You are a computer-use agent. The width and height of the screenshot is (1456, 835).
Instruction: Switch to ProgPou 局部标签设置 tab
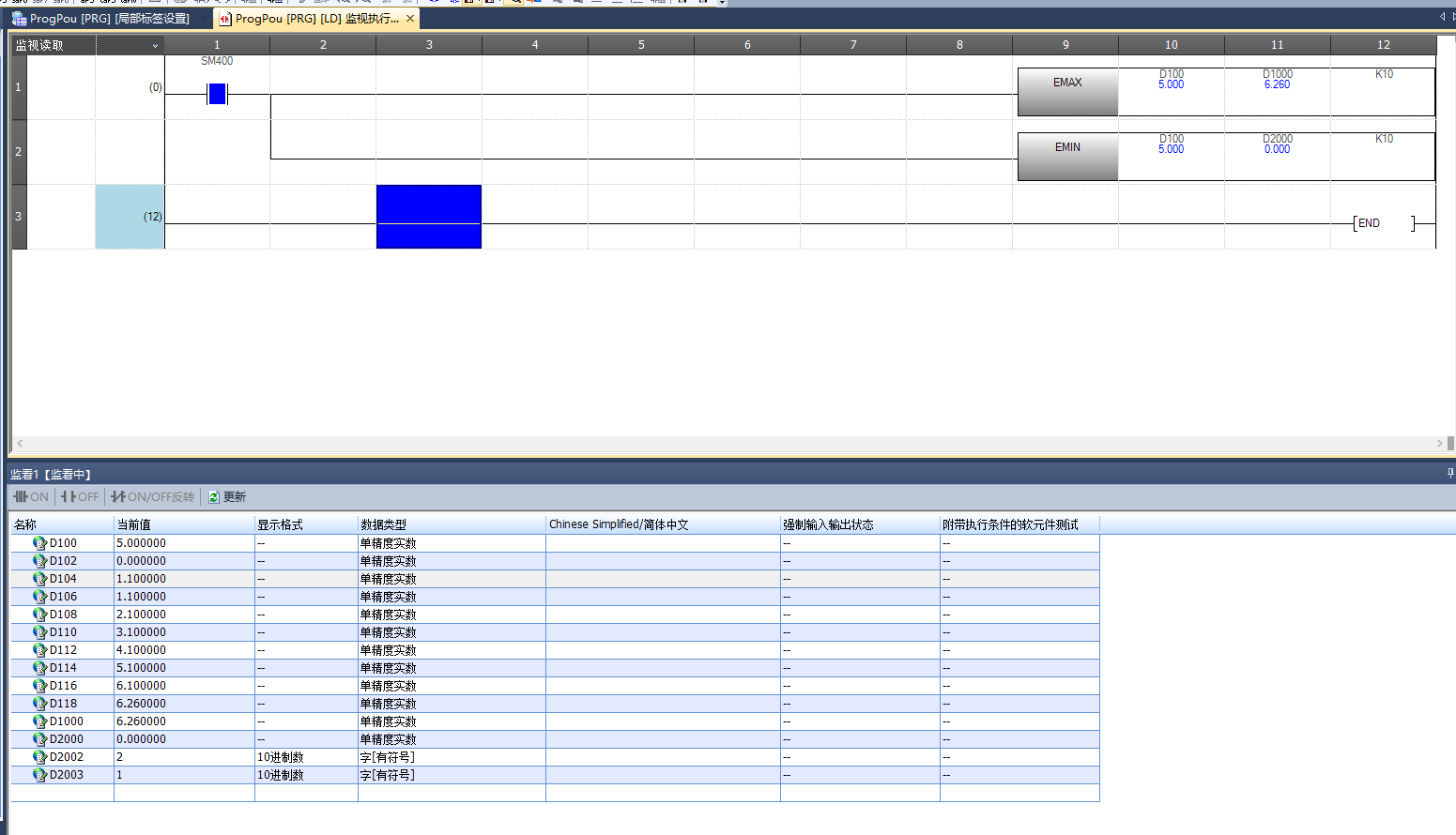point(101,19)
